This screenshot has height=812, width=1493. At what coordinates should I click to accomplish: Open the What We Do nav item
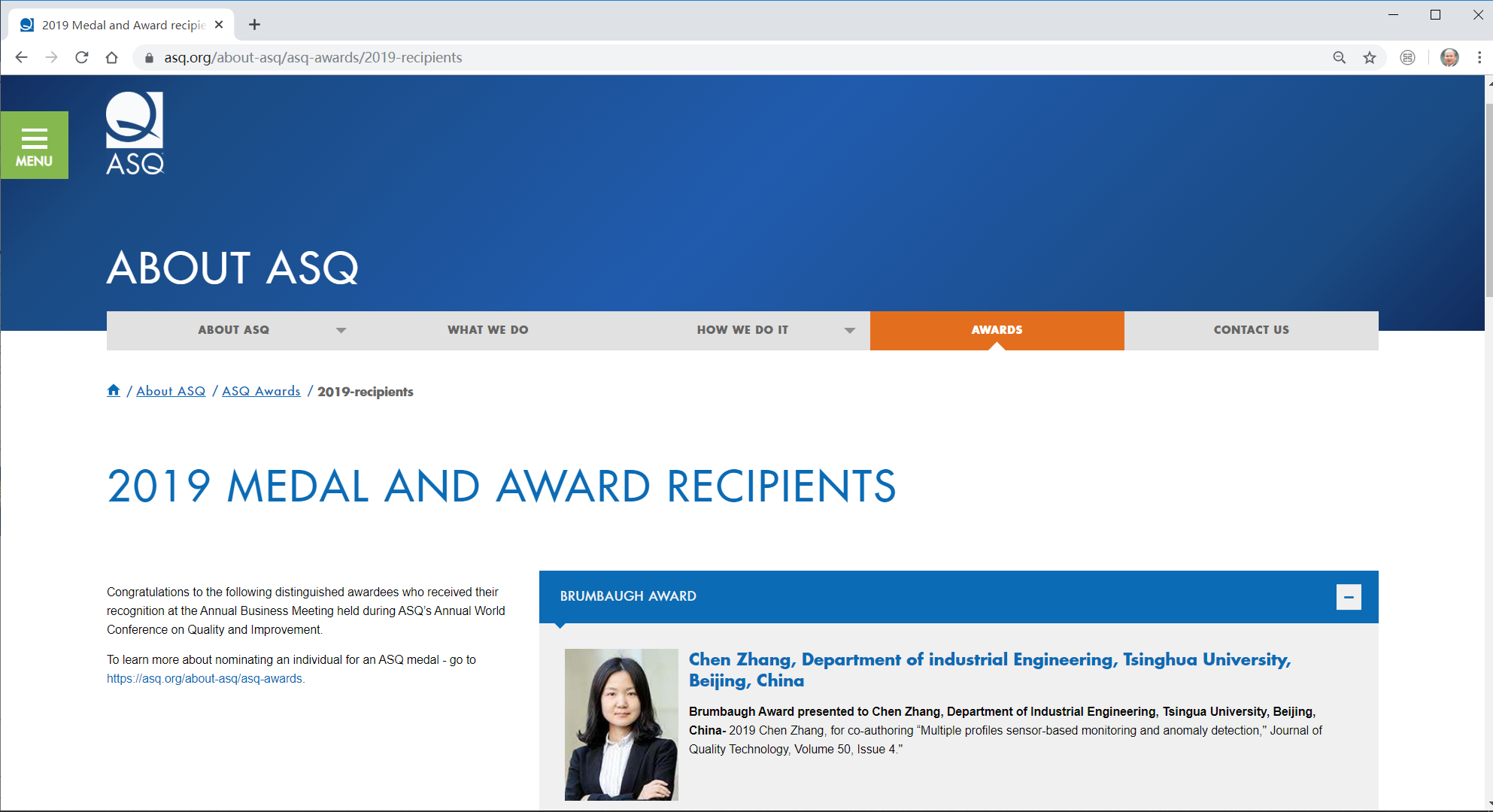point(488,330)
